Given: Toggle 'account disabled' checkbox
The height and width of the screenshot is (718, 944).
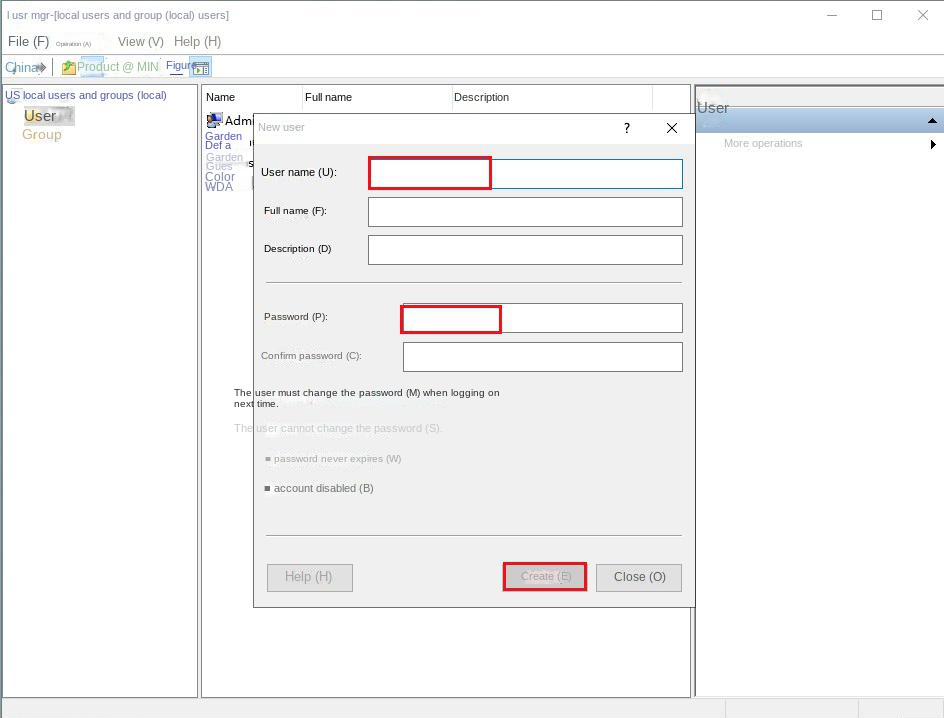Looking at the screenshot, I should (x=268, y=489).
